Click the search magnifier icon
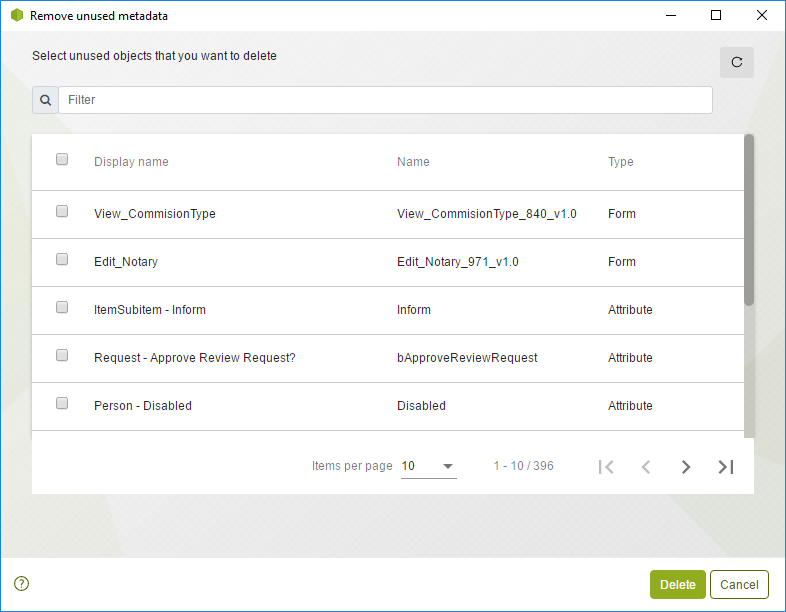The image size is (786, 612). click(46, 100)
